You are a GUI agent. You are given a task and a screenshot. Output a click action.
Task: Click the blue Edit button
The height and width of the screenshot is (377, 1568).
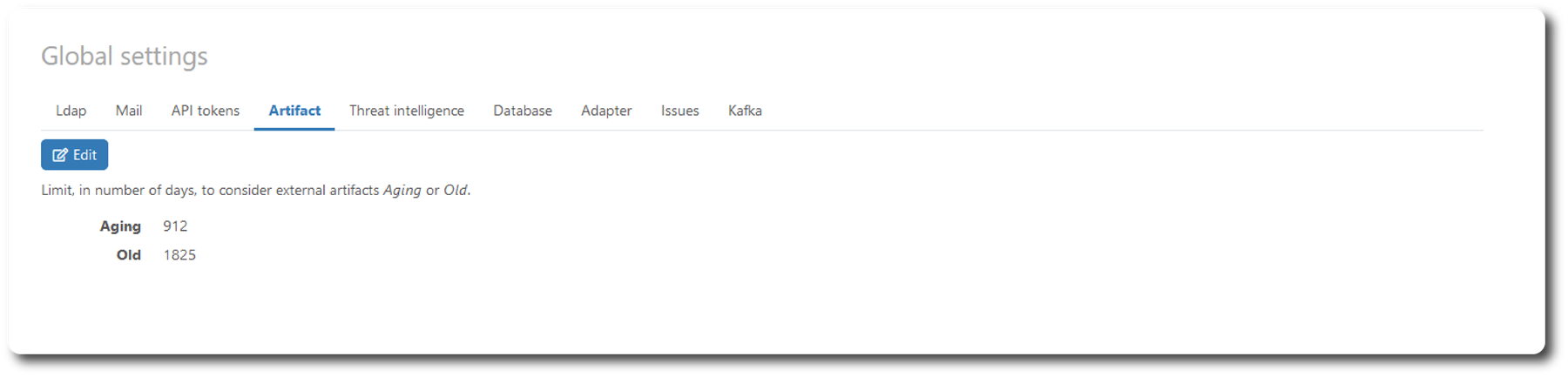tap(75, 155)
